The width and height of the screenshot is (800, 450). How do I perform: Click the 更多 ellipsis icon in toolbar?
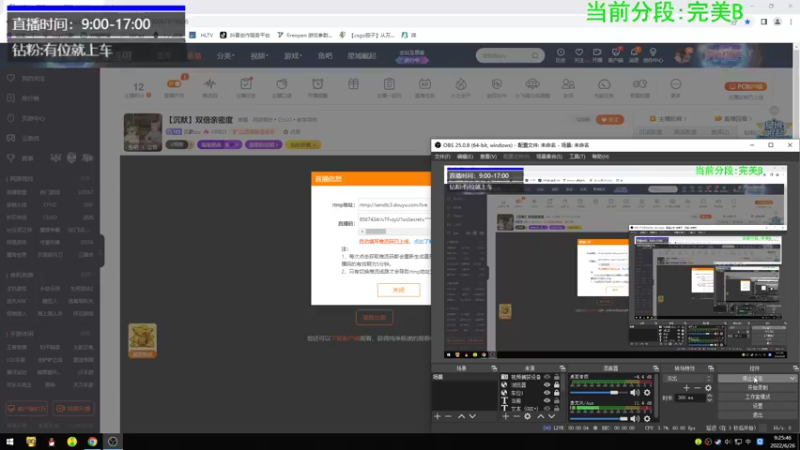click(x=676, y=87)
